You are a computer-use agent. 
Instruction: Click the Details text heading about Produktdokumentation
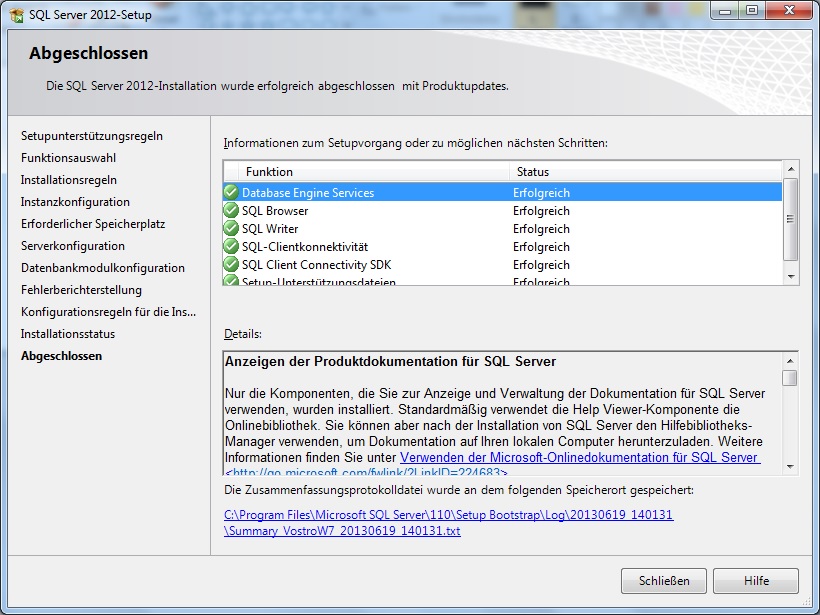point(390,361)
